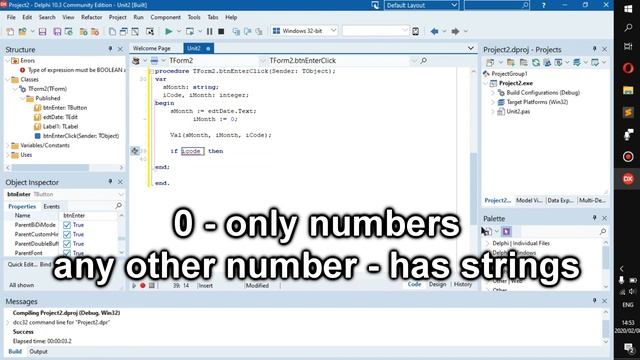
Task: Open the Model View tab in Projects
Action: click(x=529, y=200)
